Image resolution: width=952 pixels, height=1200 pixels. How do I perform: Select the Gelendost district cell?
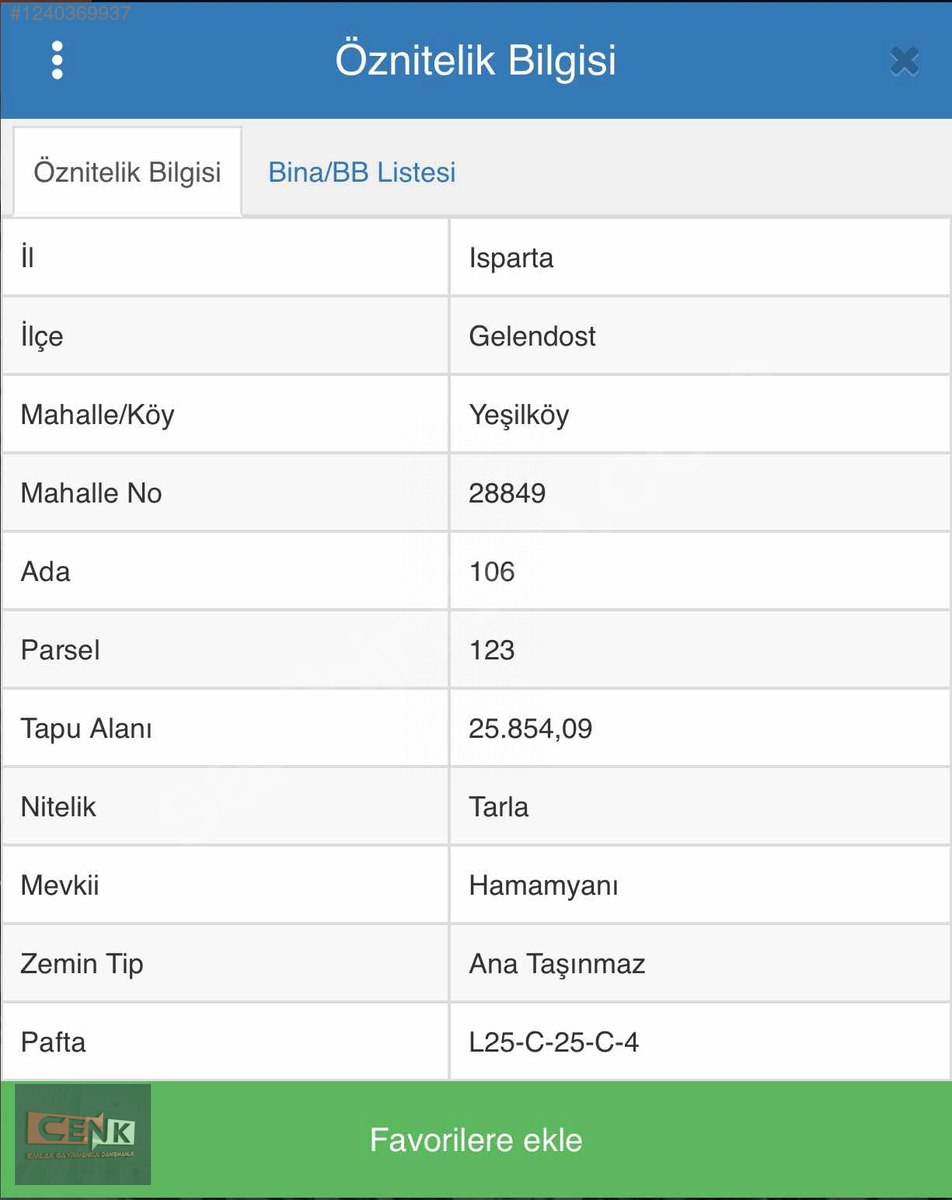click(x=699, y=336)
